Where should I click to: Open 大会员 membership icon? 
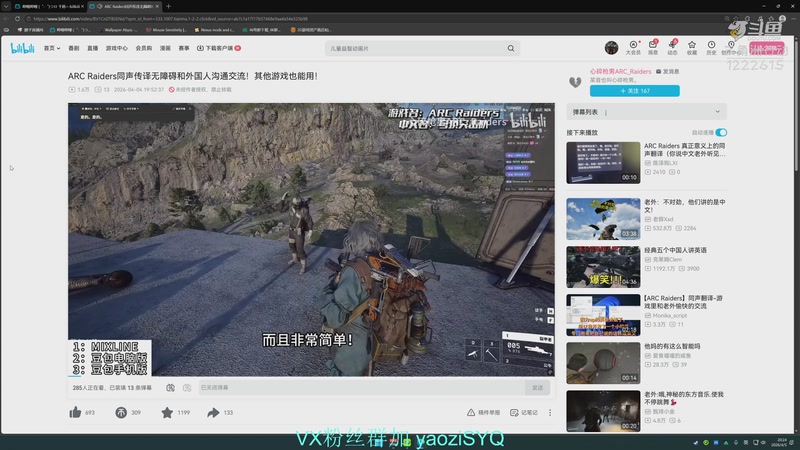click(633, 48)
